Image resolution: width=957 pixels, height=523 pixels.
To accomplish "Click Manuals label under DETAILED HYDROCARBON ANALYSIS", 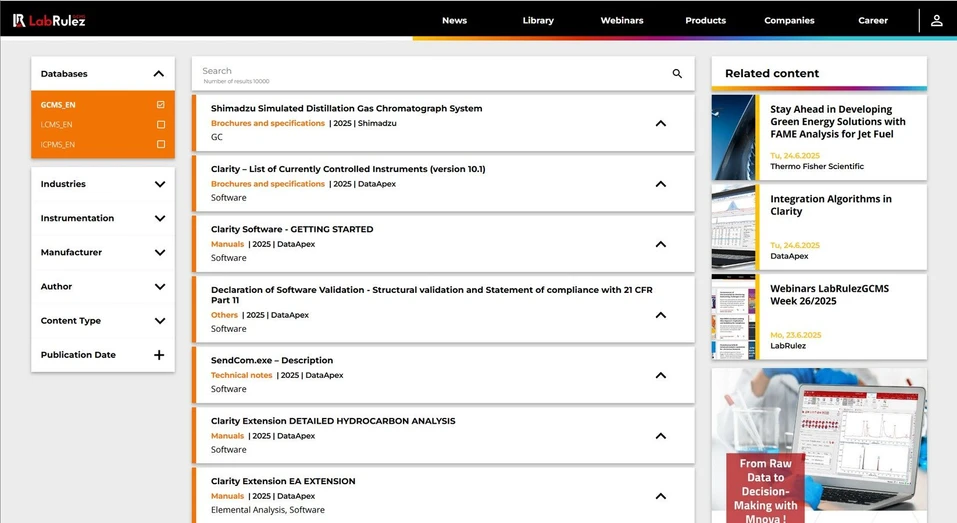I will (227, 436).
